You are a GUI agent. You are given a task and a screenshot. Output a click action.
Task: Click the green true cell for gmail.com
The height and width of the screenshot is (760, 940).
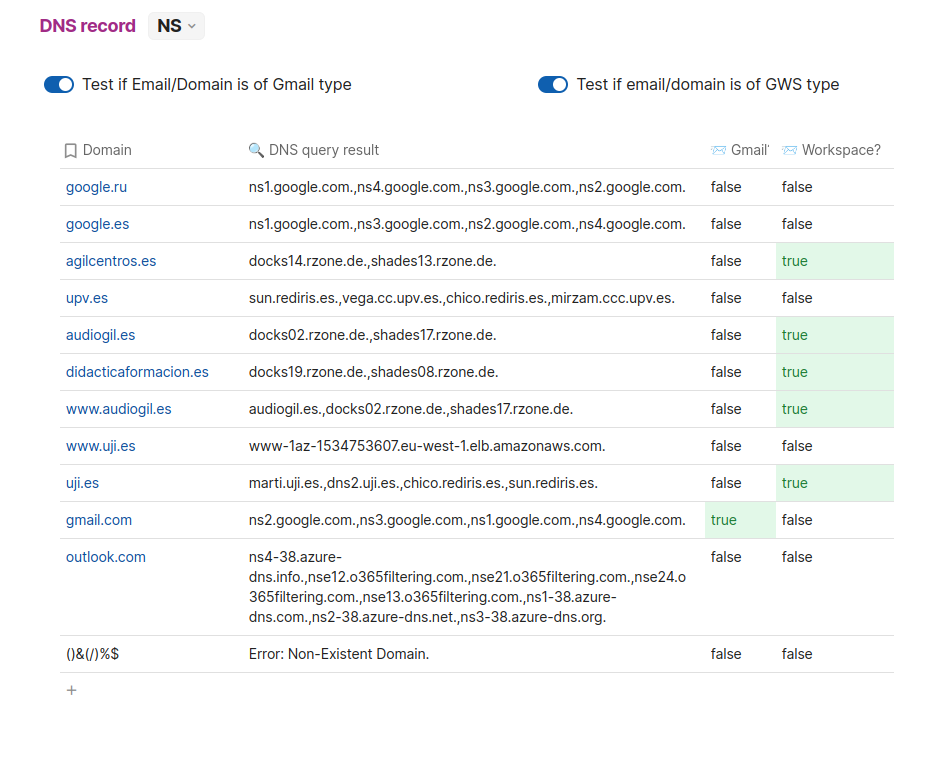click(x=740, y=520)
